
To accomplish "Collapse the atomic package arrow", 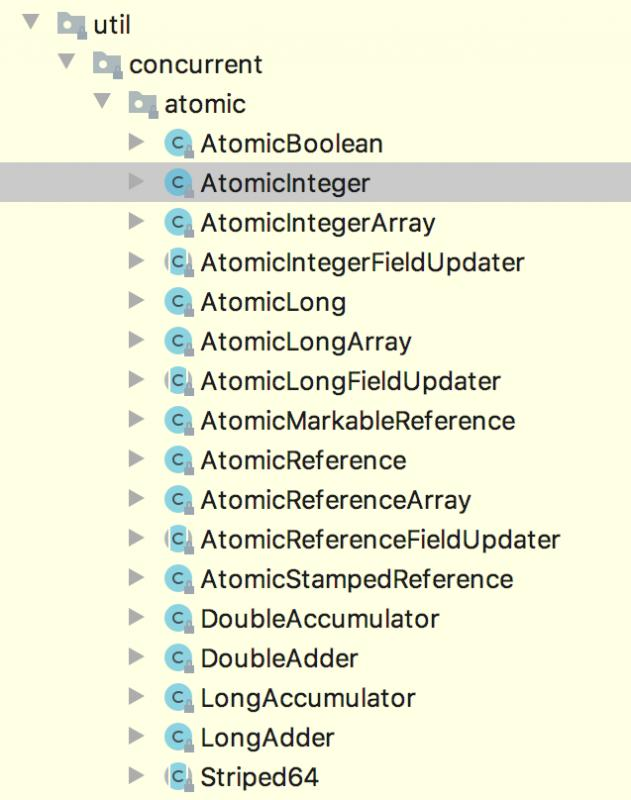I will (103, 101).
